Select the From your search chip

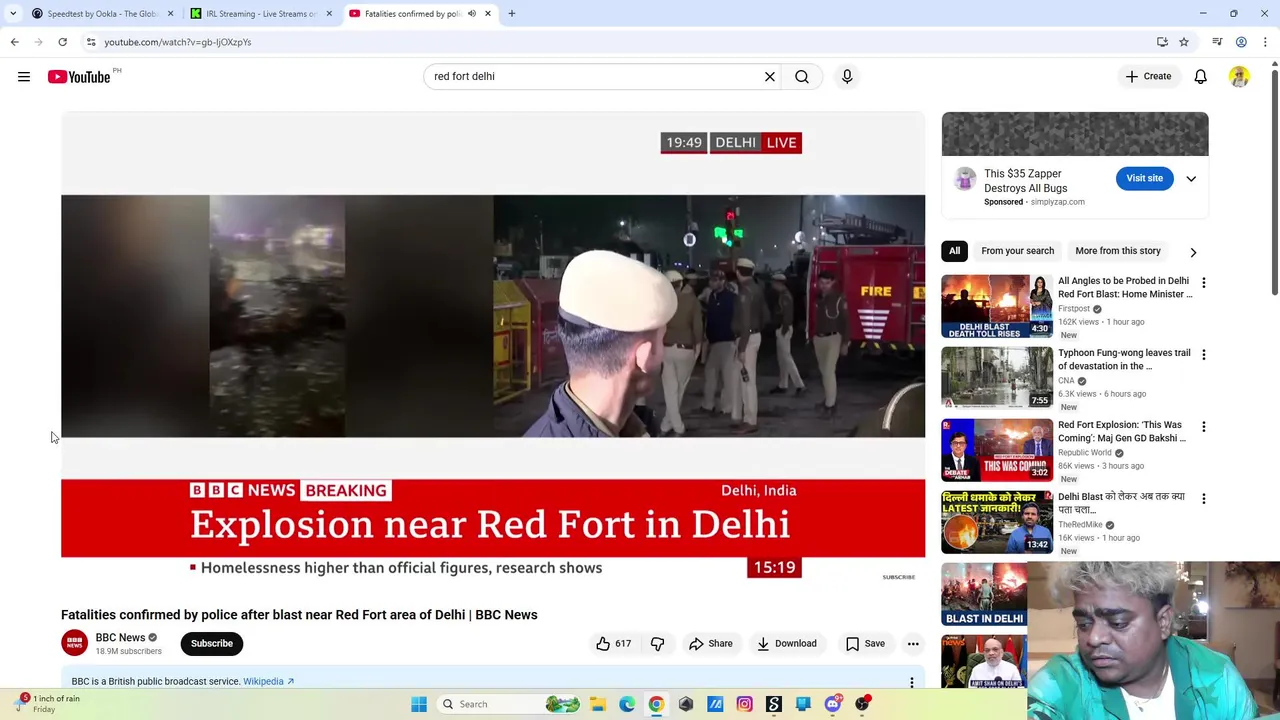click(1017, 251)
